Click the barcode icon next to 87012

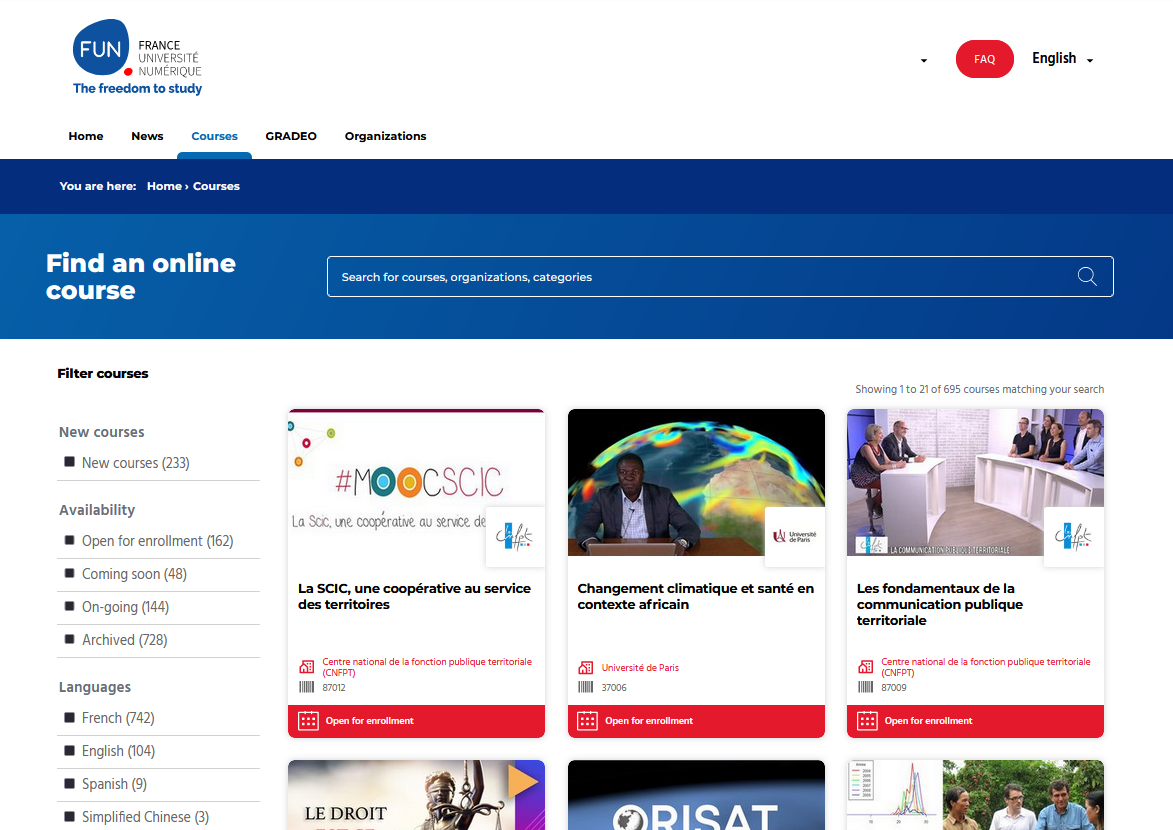307,687
